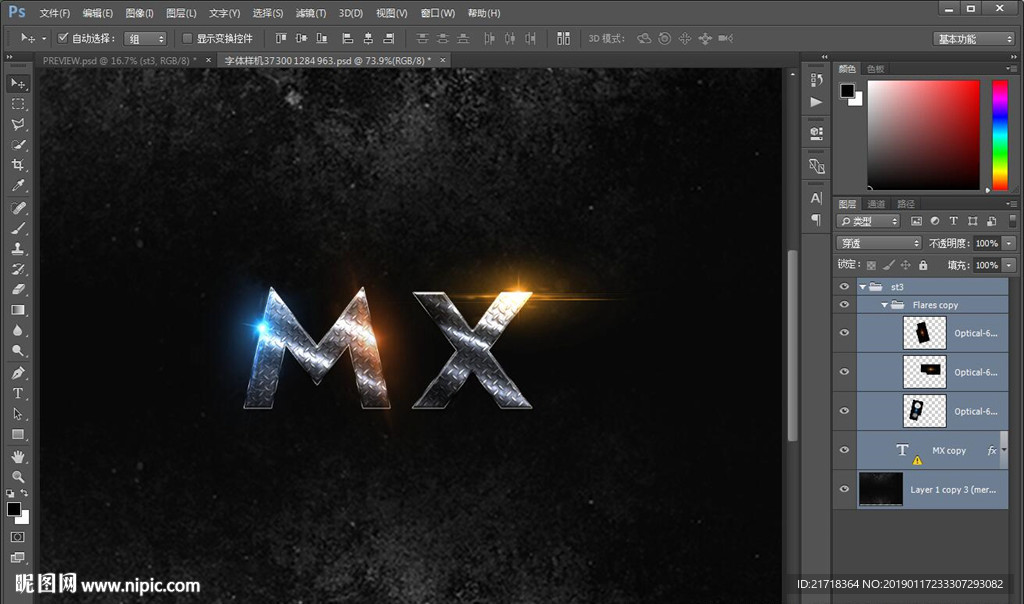Select the Rectangular Marquee tool

[18, 104]
